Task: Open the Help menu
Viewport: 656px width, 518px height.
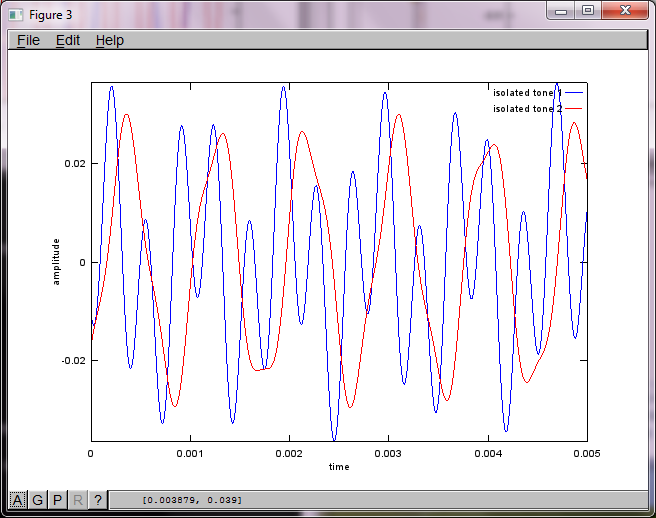Action: (x=110, y=41)
